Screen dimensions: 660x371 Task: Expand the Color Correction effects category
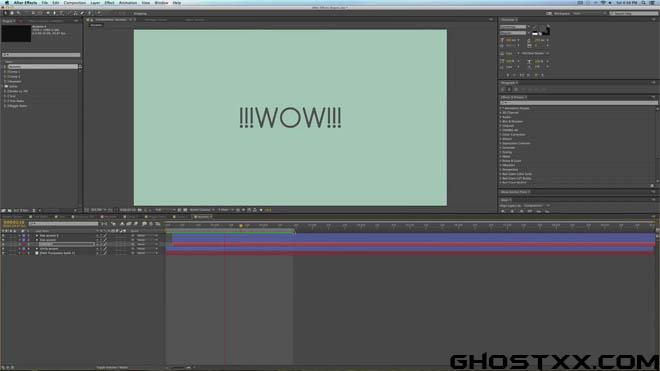click(513, 134)
